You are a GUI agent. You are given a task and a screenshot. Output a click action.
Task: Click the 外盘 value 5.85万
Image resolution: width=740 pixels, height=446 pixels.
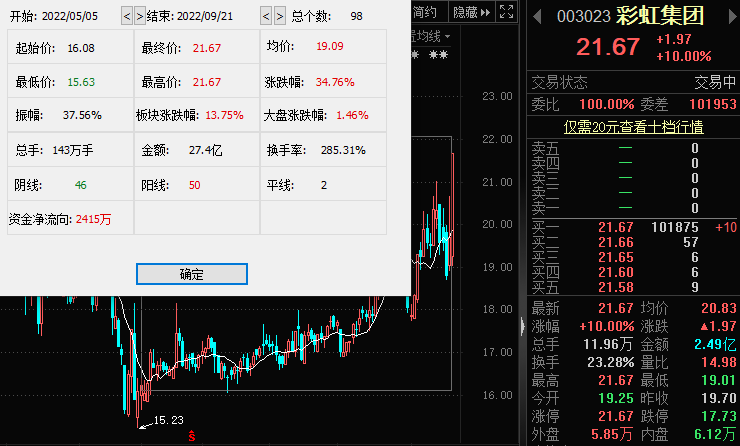(612, 434)
